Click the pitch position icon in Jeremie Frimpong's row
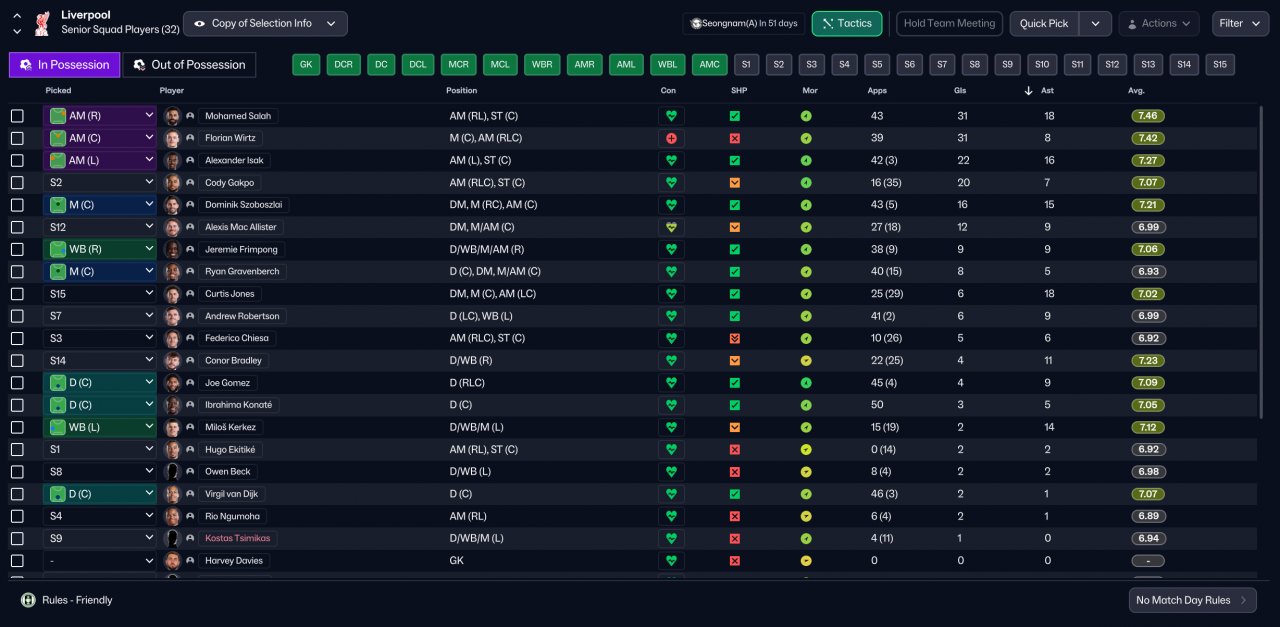Viewport: 1280px width, 627px height. pyautogui.click(x=58, y=249)
